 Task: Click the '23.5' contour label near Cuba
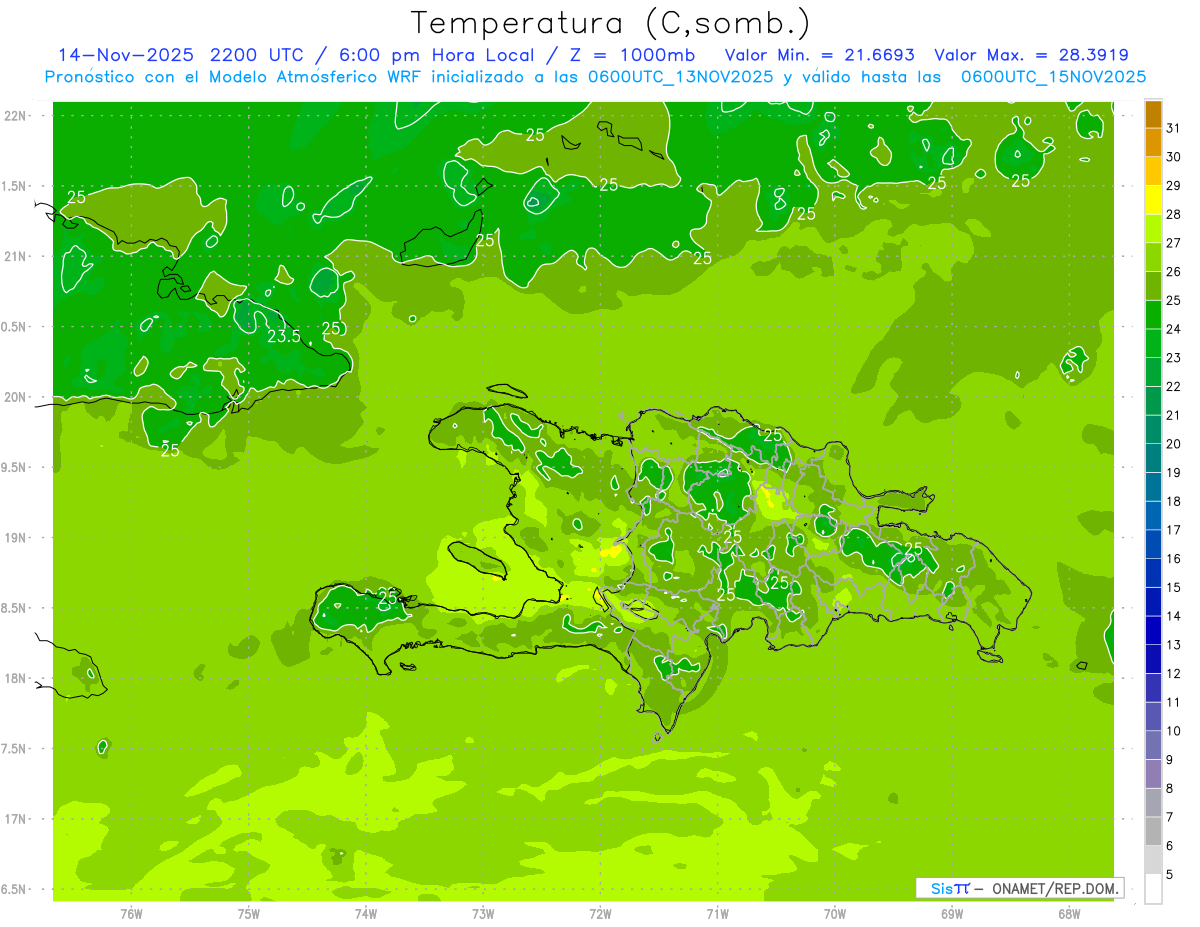click(x=284, y=336)
